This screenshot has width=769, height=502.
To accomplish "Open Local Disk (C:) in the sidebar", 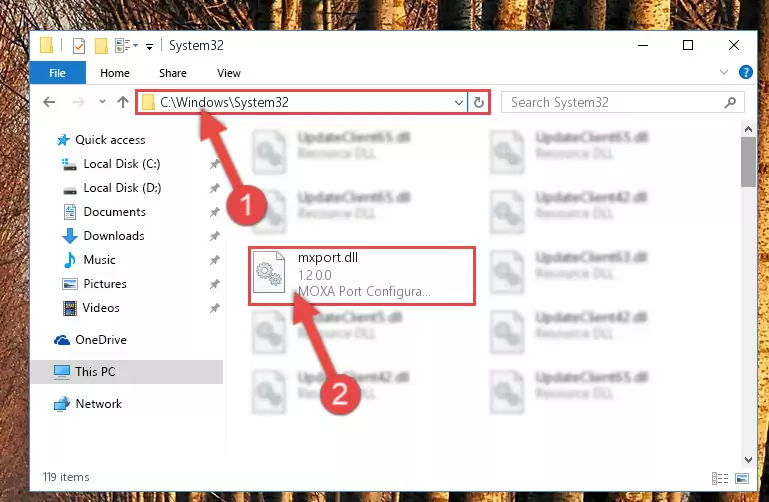I will [112, 164].
